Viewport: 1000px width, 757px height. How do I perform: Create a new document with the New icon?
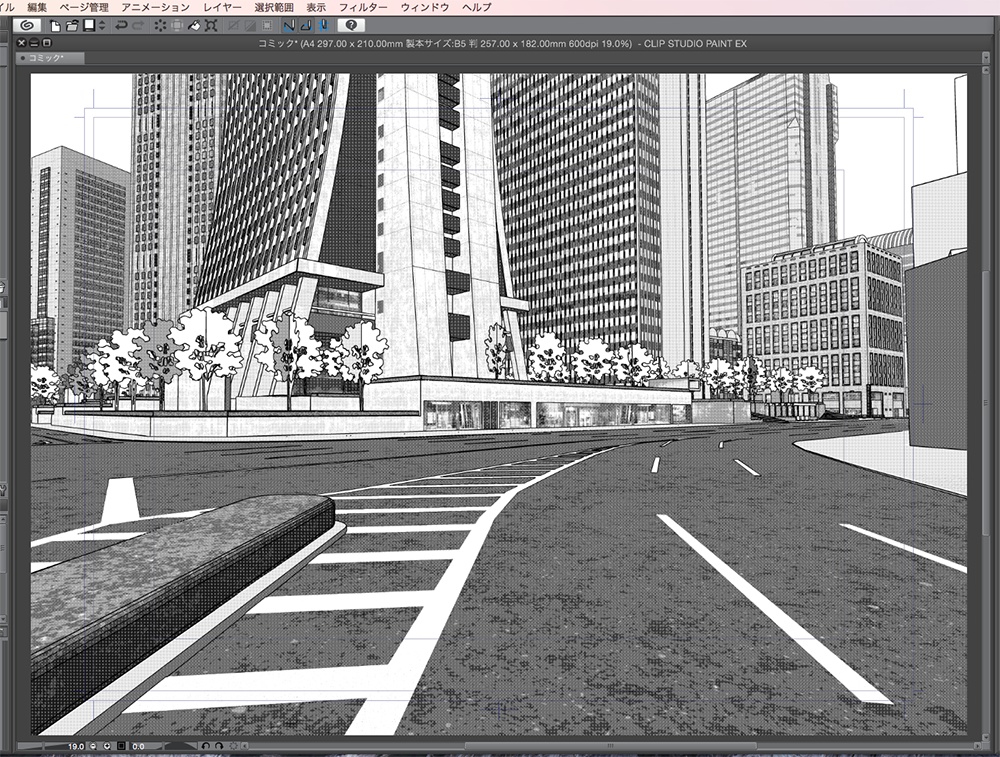tap(55, 26)
